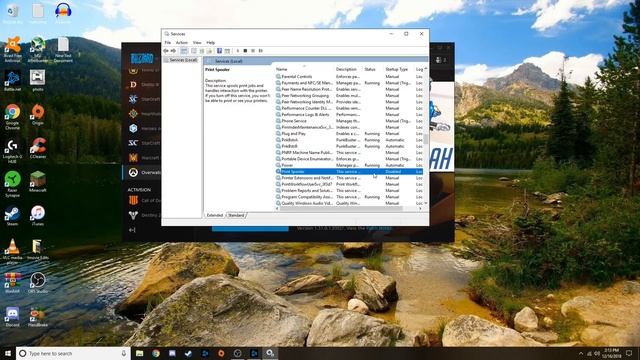The image size is (640, 360).
Task: Select the Performance Logs & Alerts row
Action: click(x=349, y=114)
